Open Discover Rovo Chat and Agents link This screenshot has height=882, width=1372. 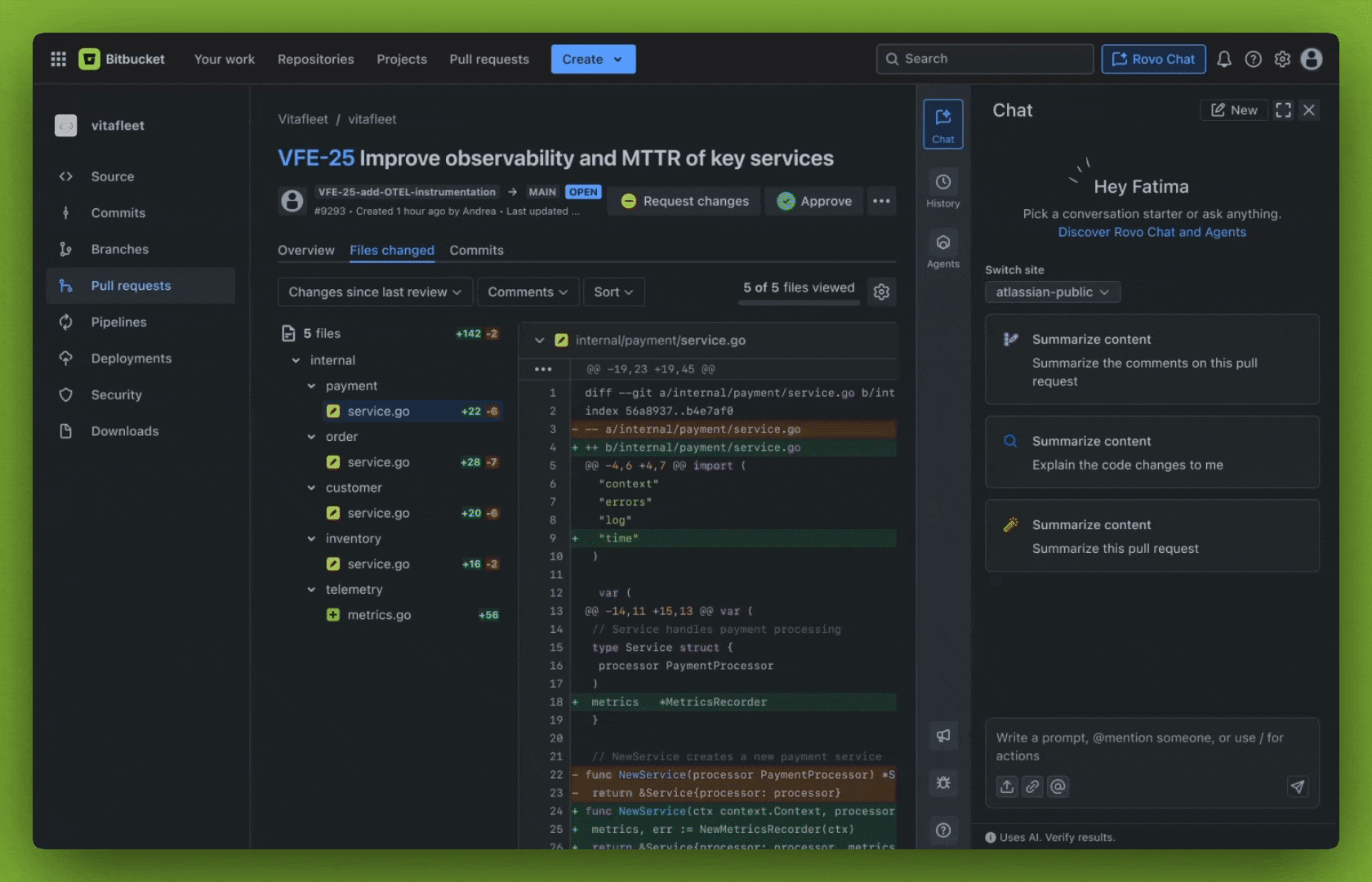click(x=1151, y=232)
